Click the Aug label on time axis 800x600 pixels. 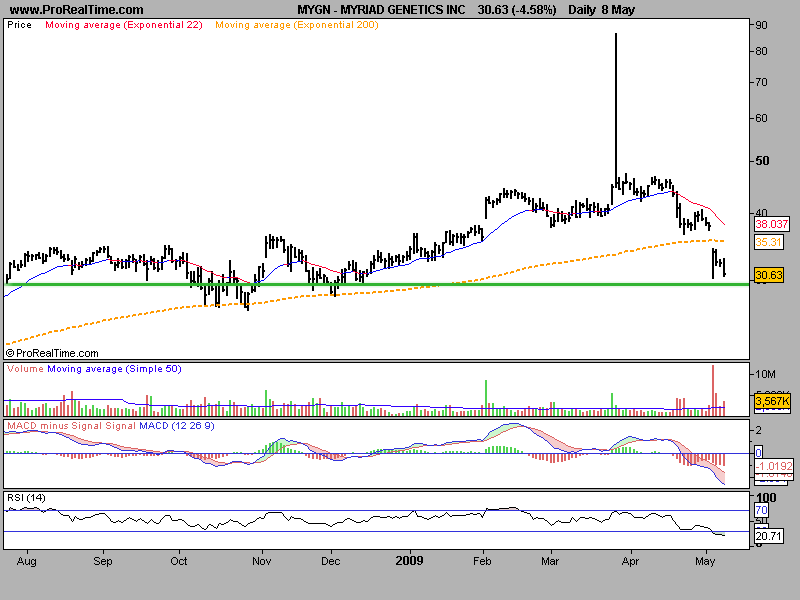coord(27,561)
